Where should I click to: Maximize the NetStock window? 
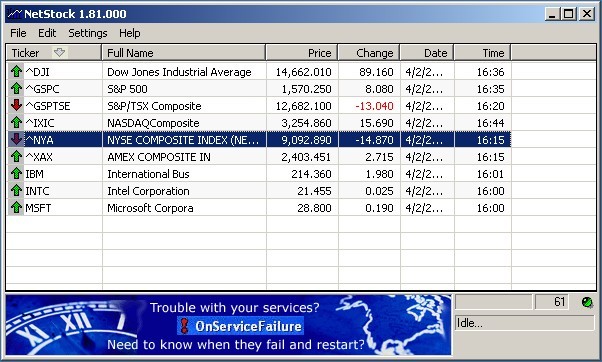tap(569, 14)
